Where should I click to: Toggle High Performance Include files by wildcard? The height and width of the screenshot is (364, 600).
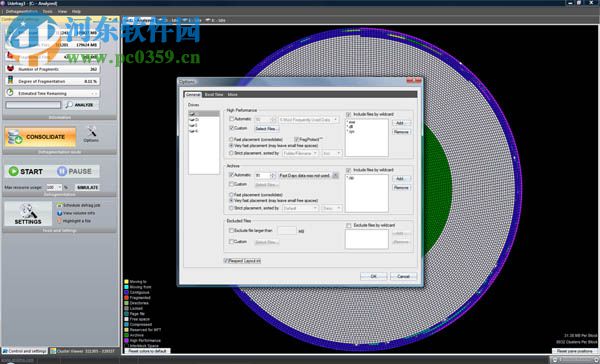(x=349, y=114)
